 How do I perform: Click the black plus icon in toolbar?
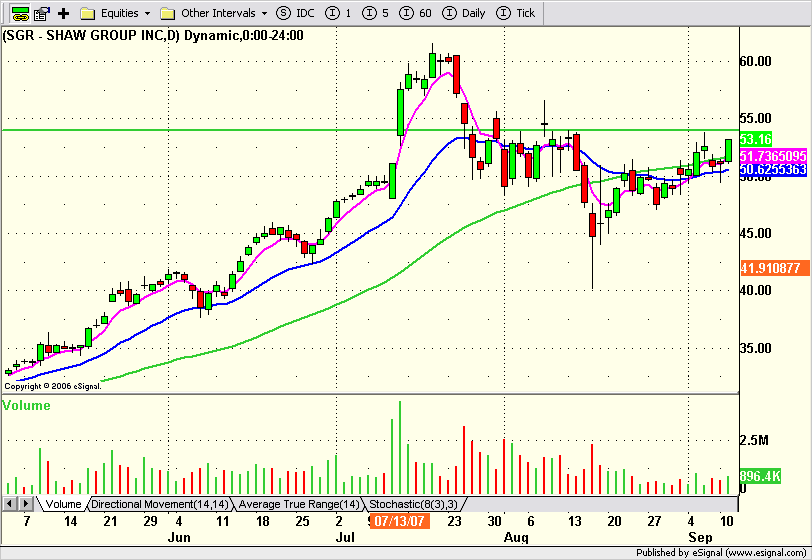(x=63, y=13)
